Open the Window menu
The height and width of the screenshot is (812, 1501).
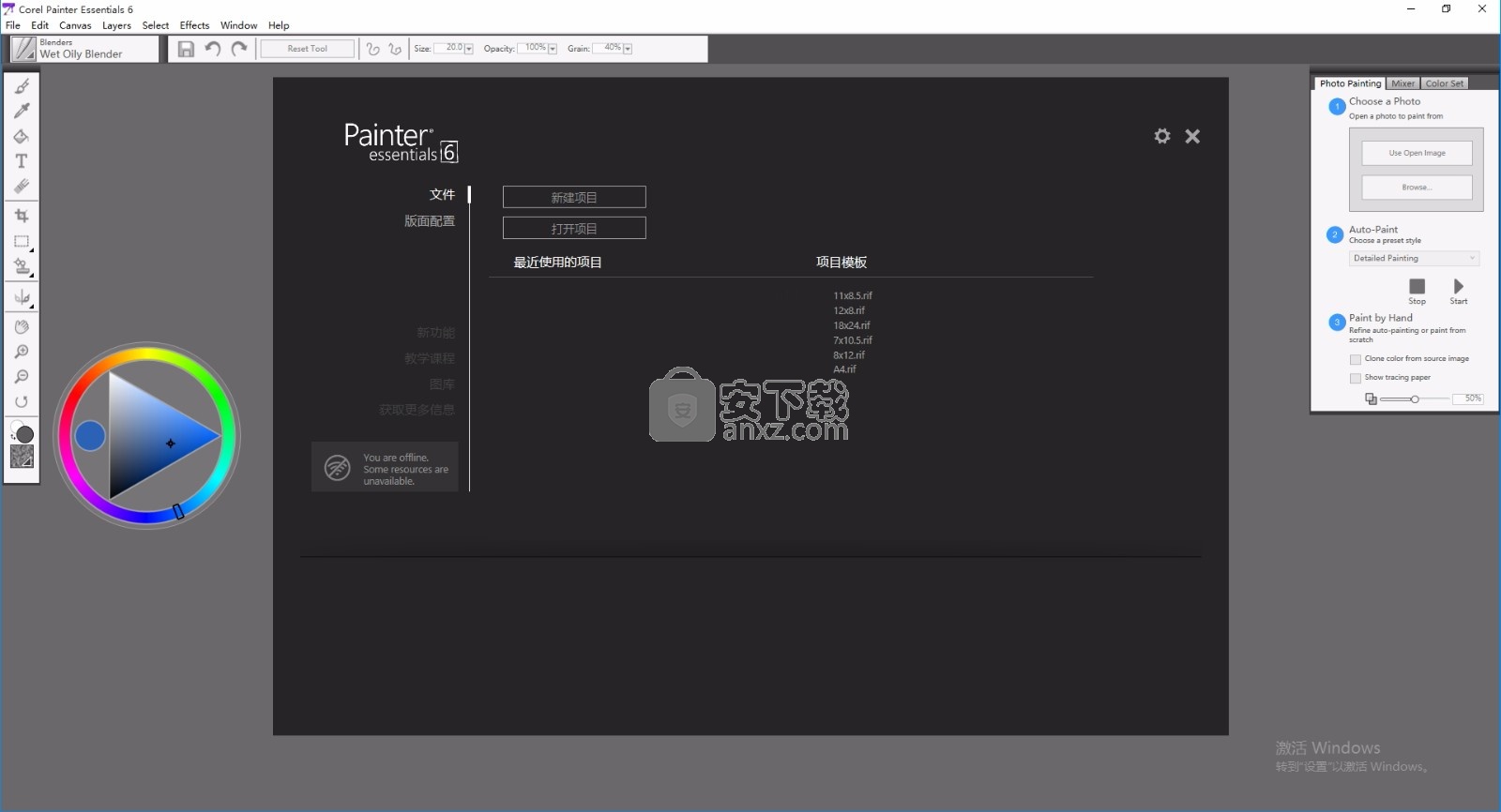(x=238, y=25)
